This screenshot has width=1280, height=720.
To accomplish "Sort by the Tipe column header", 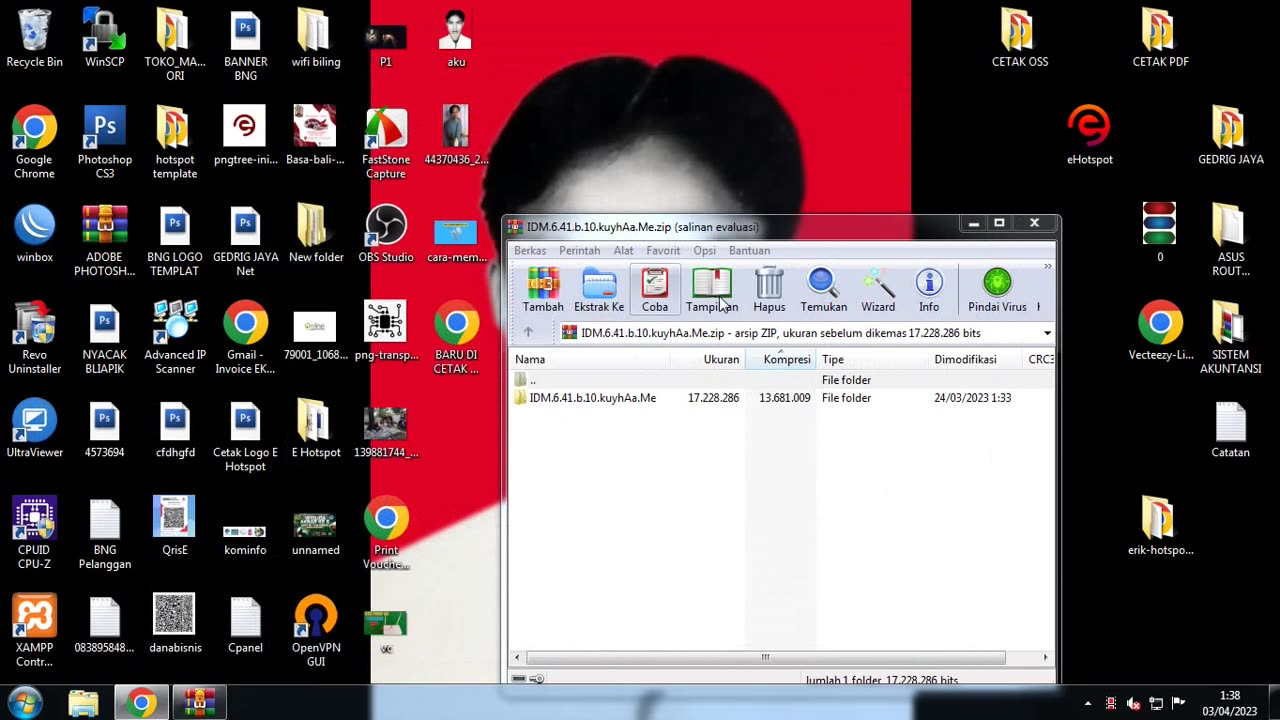I will (x=874, y=359).
